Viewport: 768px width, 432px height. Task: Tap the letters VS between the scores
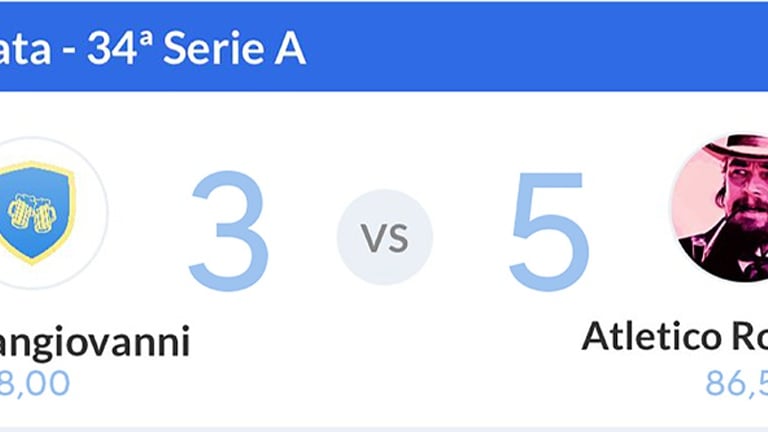[385, 238]
